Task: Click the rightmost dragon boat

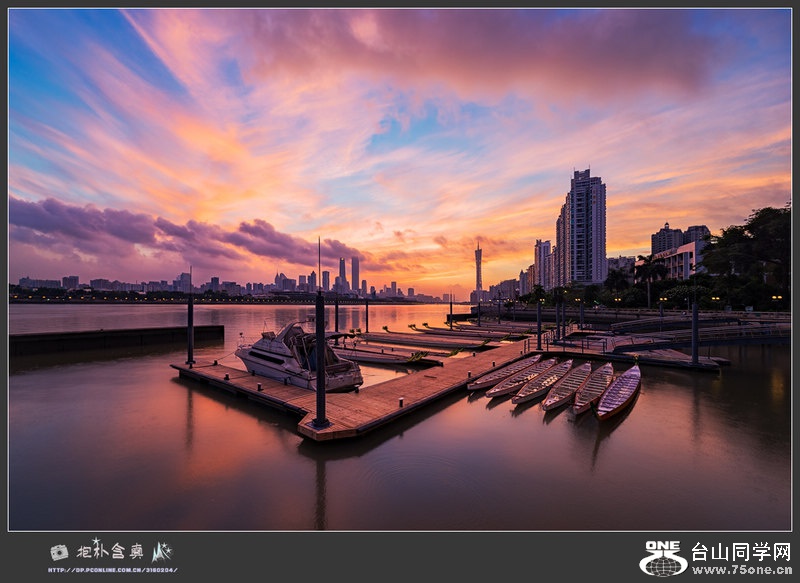Action: (x=619, y=391)
